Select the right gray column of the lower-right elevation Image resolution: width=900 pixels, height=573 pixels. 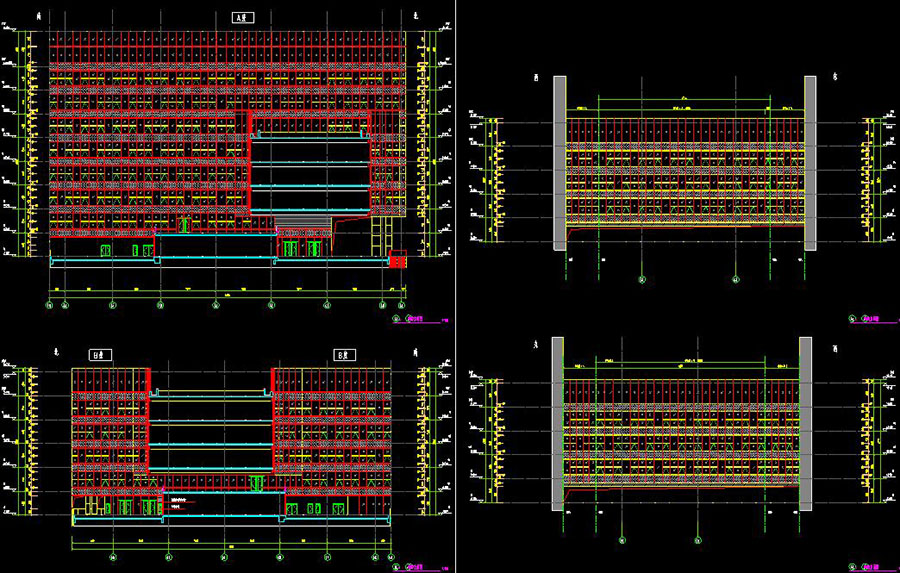(805, 424)
